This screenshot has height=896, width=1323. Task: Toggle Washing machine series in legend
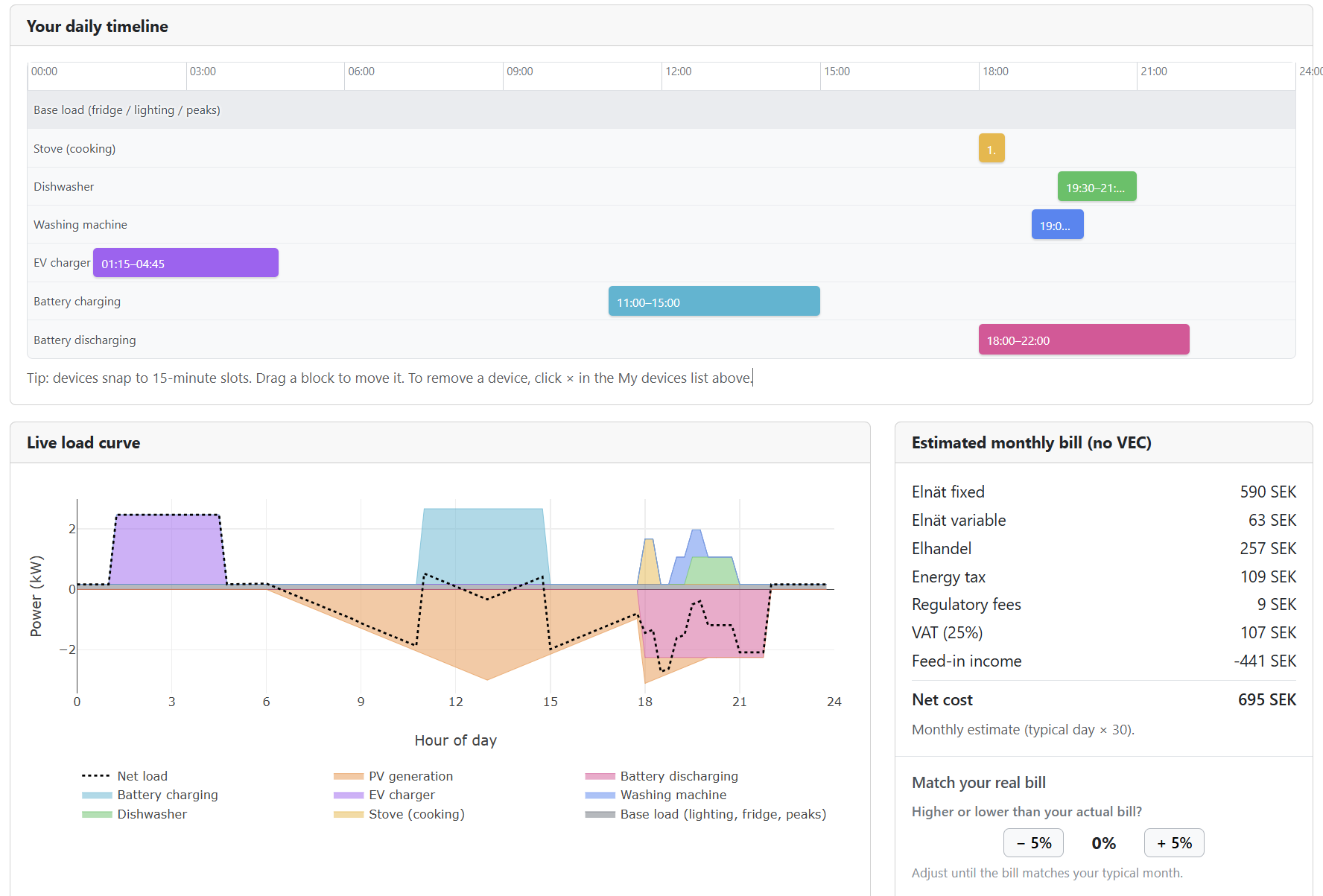tap(656, 795)
